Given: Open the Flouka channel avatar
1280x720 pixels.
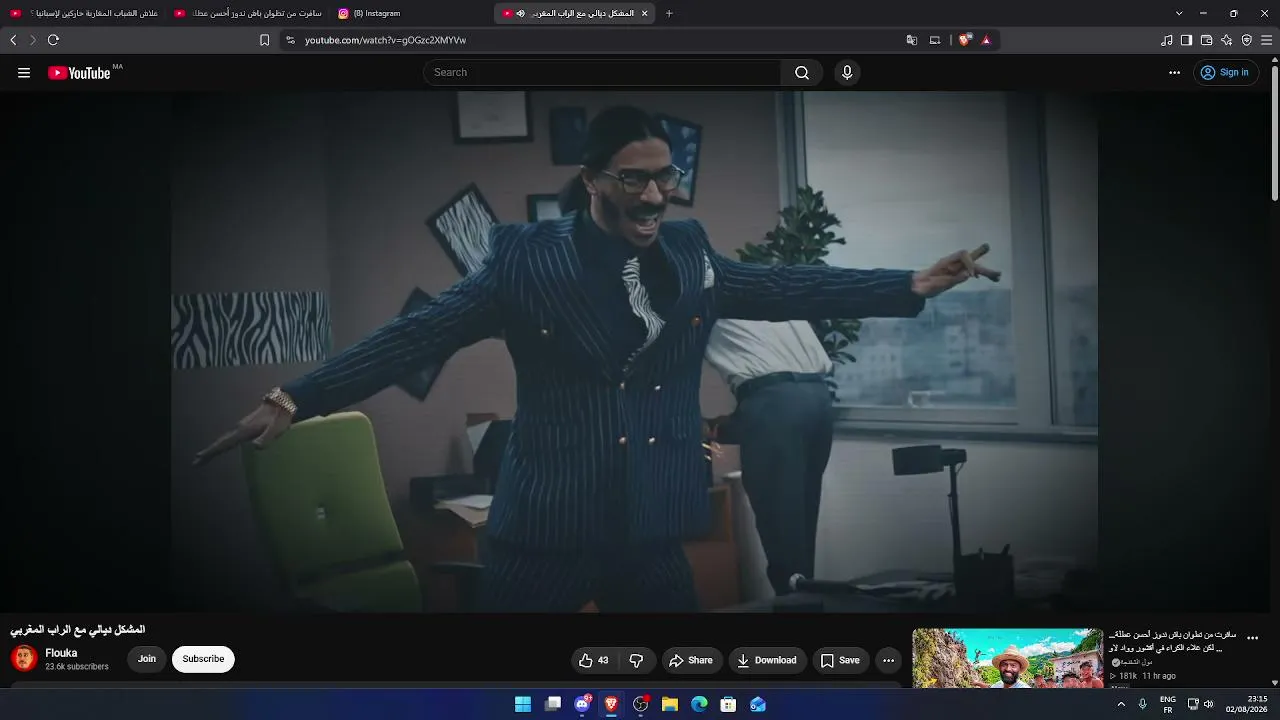Looking at the screenshot, I should (x=24, y=658).
